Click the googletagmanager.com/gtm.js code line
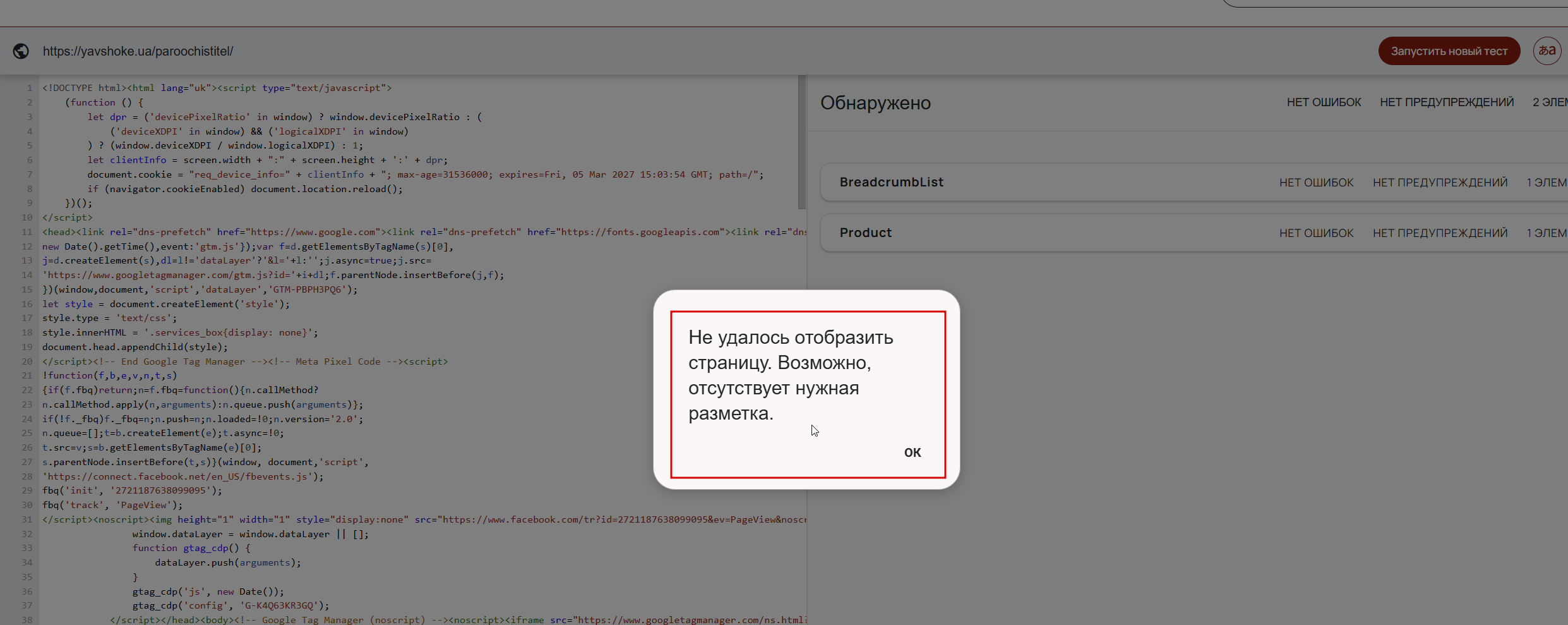Screen dimensions: 1568x625 pyautogui.click(x=273, y=275)
